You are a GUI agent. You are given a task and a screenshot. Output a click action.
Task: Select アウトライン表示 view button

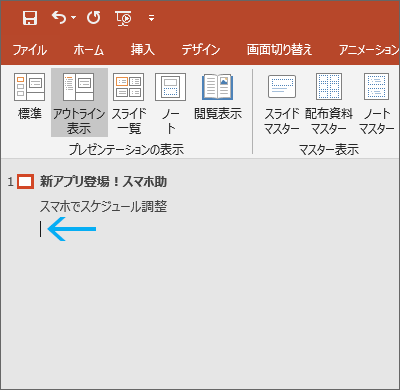click(79, 103)
